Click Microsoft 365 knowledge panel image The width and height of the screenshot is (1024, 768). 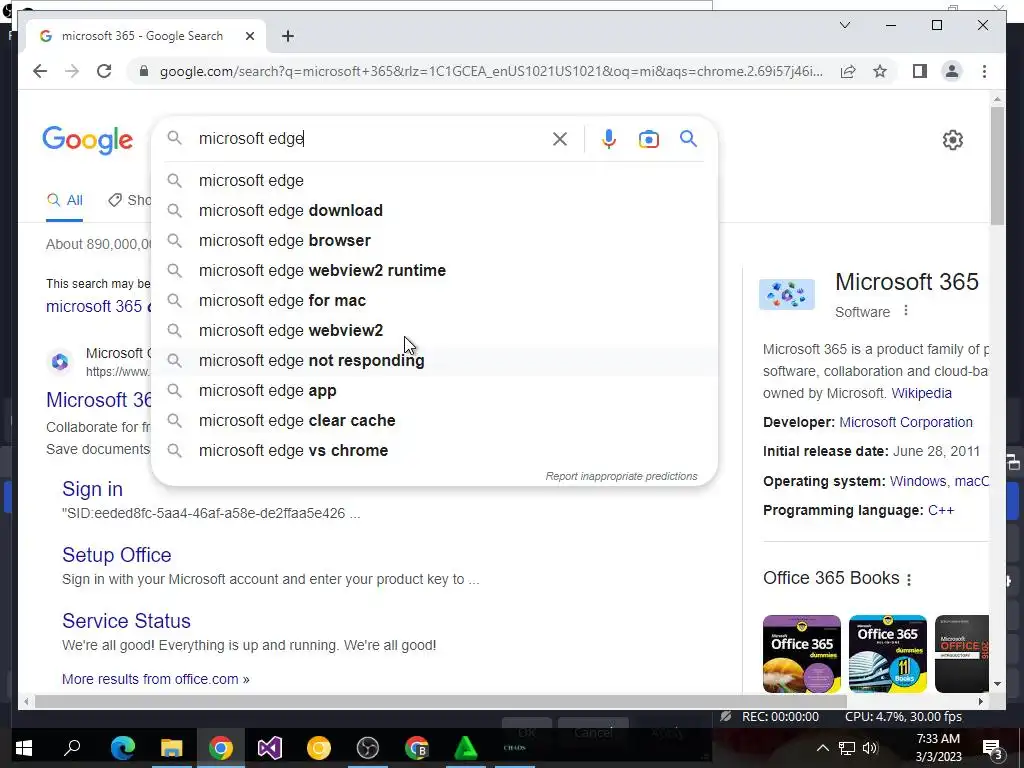787,294
